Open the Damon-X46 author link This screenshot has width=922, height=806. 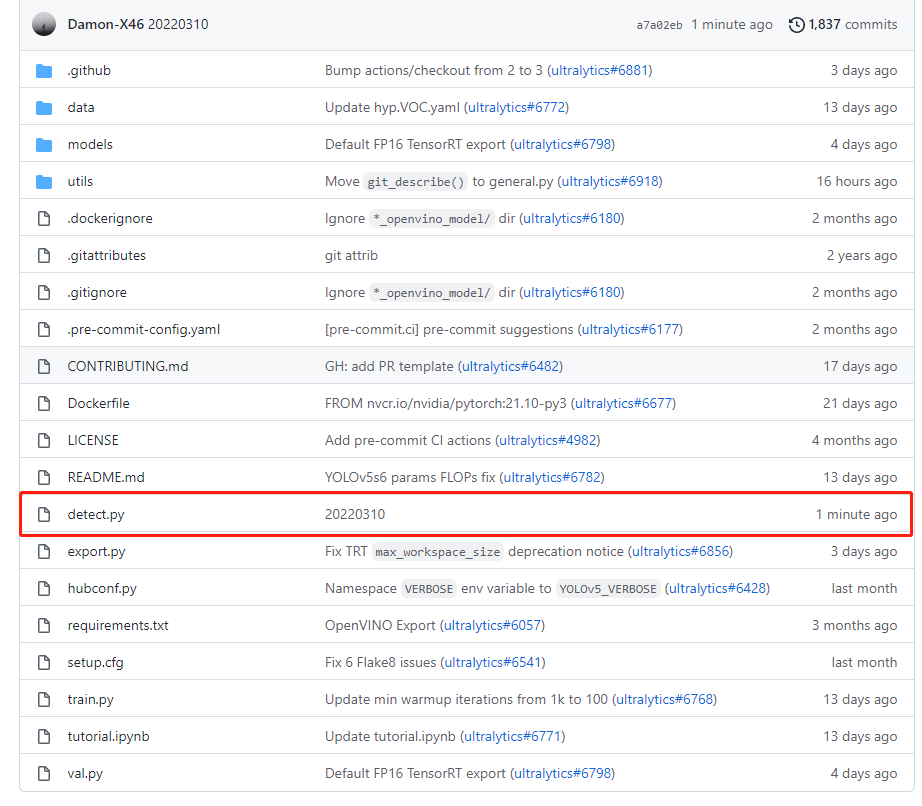[x=106, y=25]
